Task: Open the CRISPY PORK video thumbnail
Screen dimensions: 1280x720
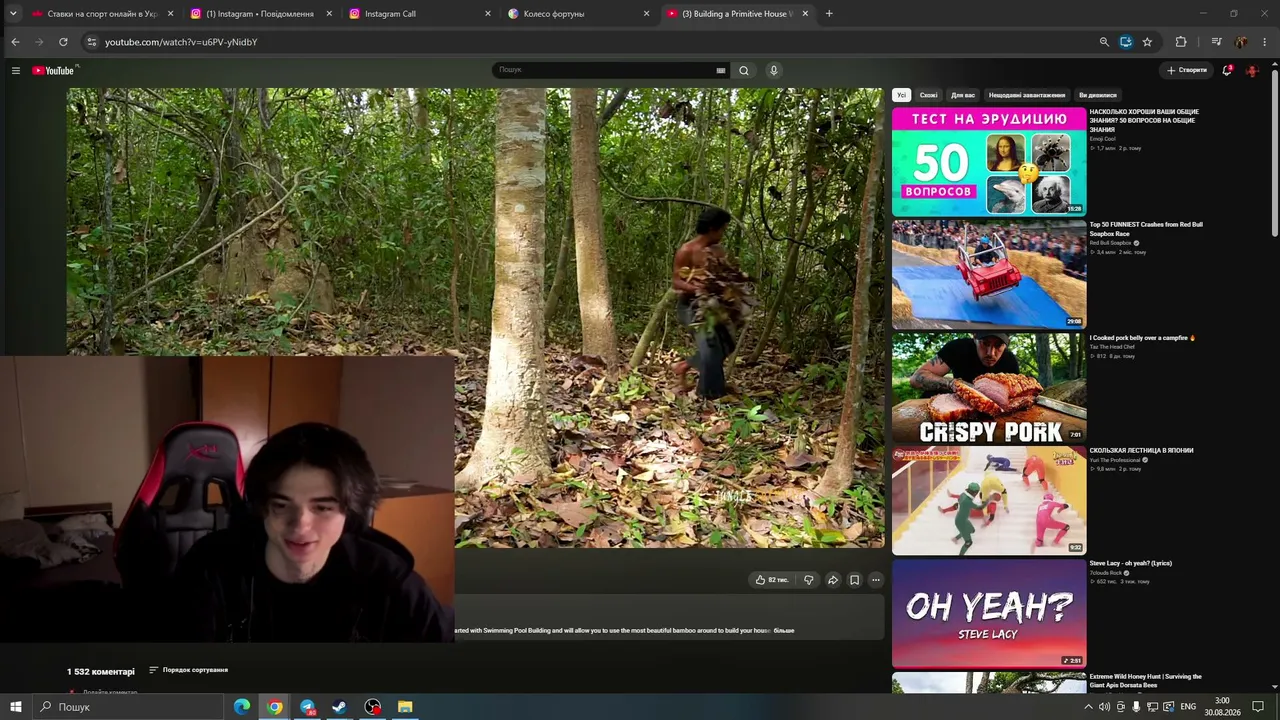Action: pos(989,387)
